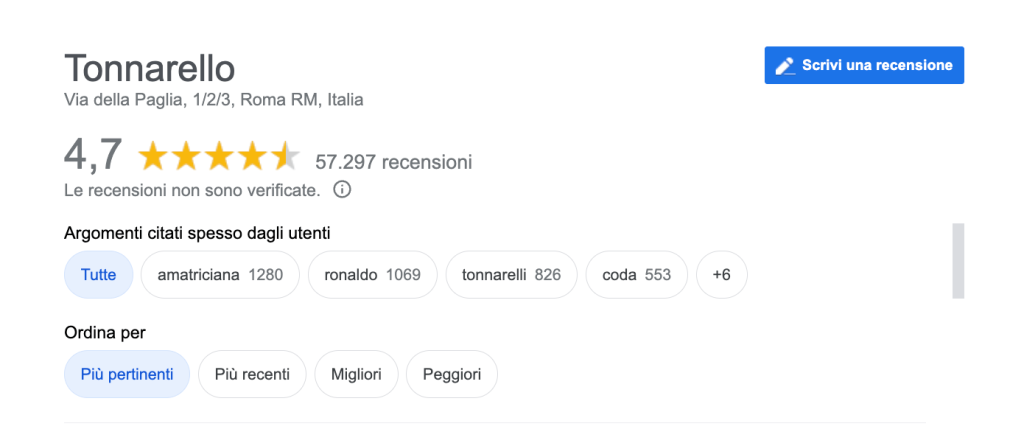Screen dimensions: 1024x432
Task: Sort reviews by Più pertinenti
Action: pos(127,375)
